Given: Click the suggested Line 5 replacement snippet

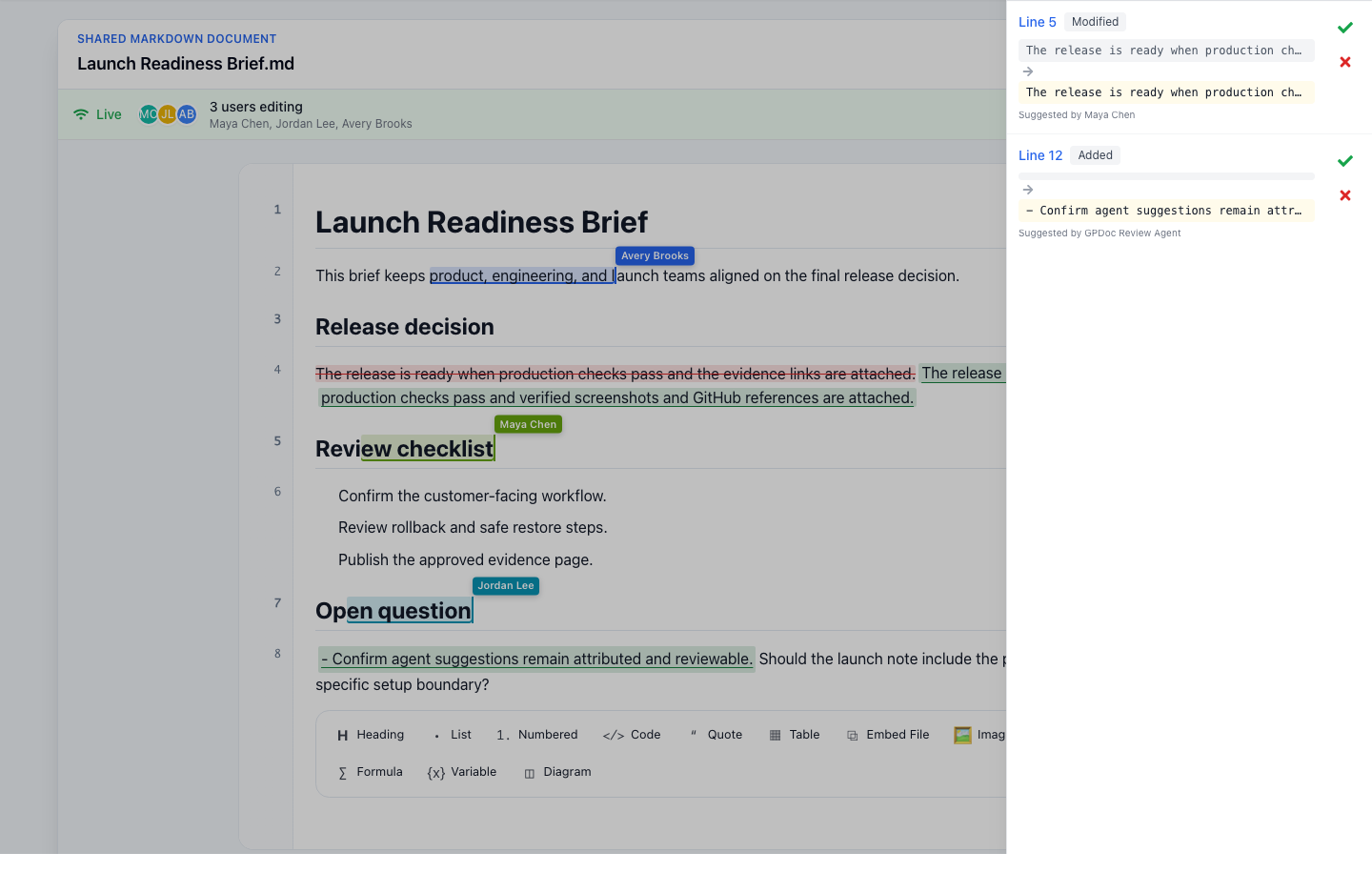Looking at the screenshot, I should pyautogui.click(x=1166, y=92).
